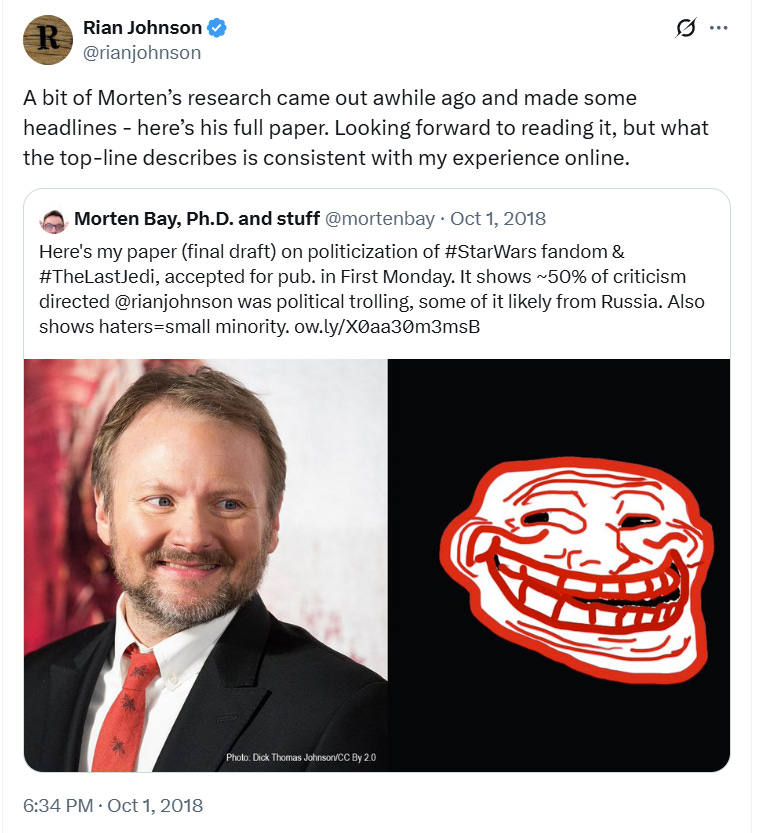
Task: Click Rian Johnson's profile avatar
Action: [x=48, y=40]
